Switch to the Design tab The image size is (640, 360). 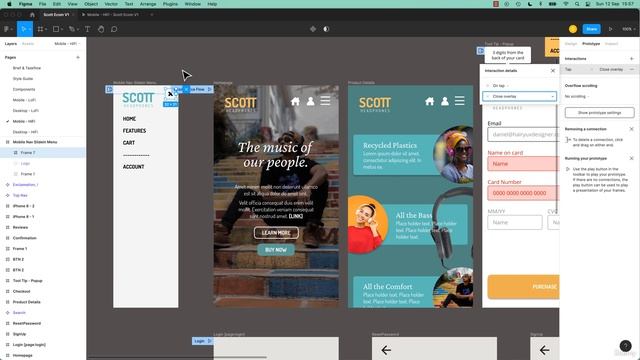click(571, 44)
